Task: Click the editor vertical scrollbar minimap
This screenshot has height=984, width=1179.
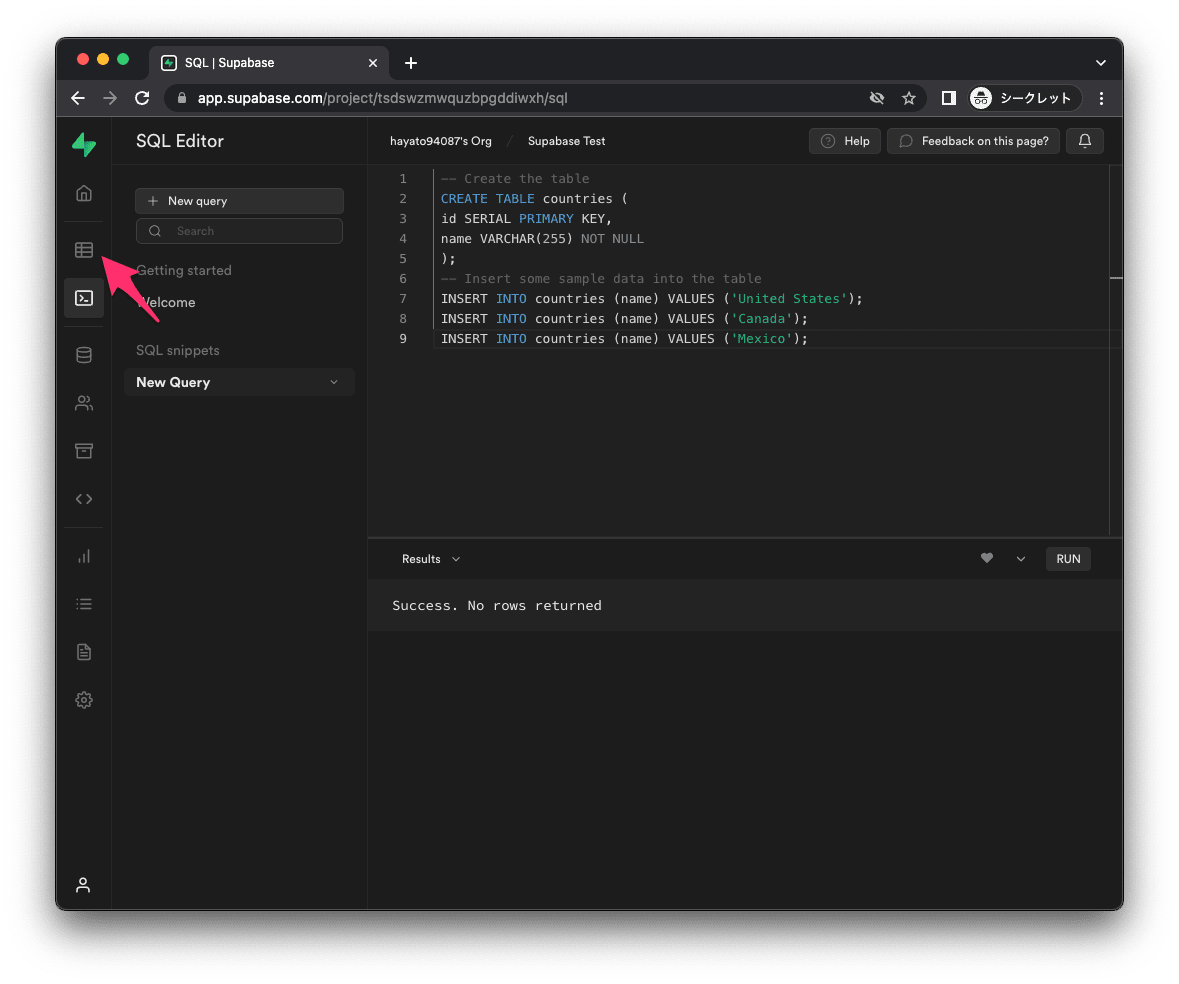Action: (1116, 350)
